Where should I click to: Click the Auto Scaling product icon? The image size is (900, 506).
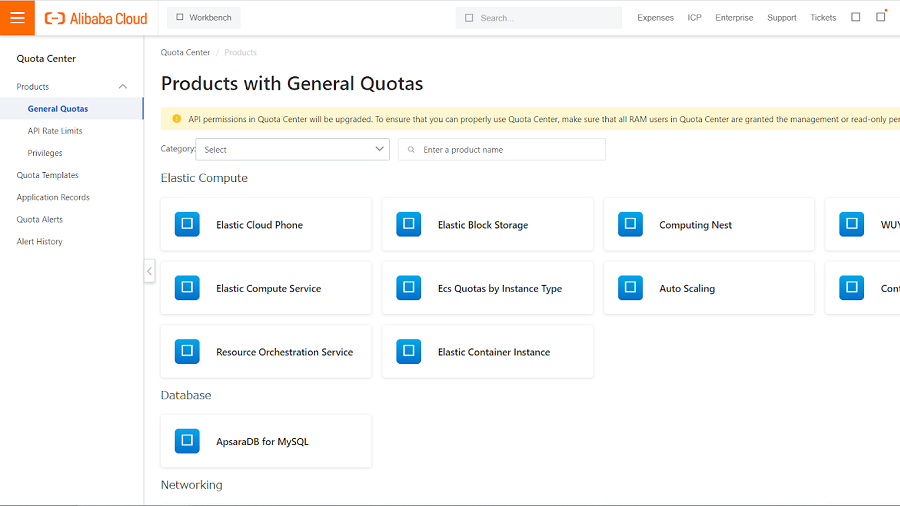click(630, 288)
